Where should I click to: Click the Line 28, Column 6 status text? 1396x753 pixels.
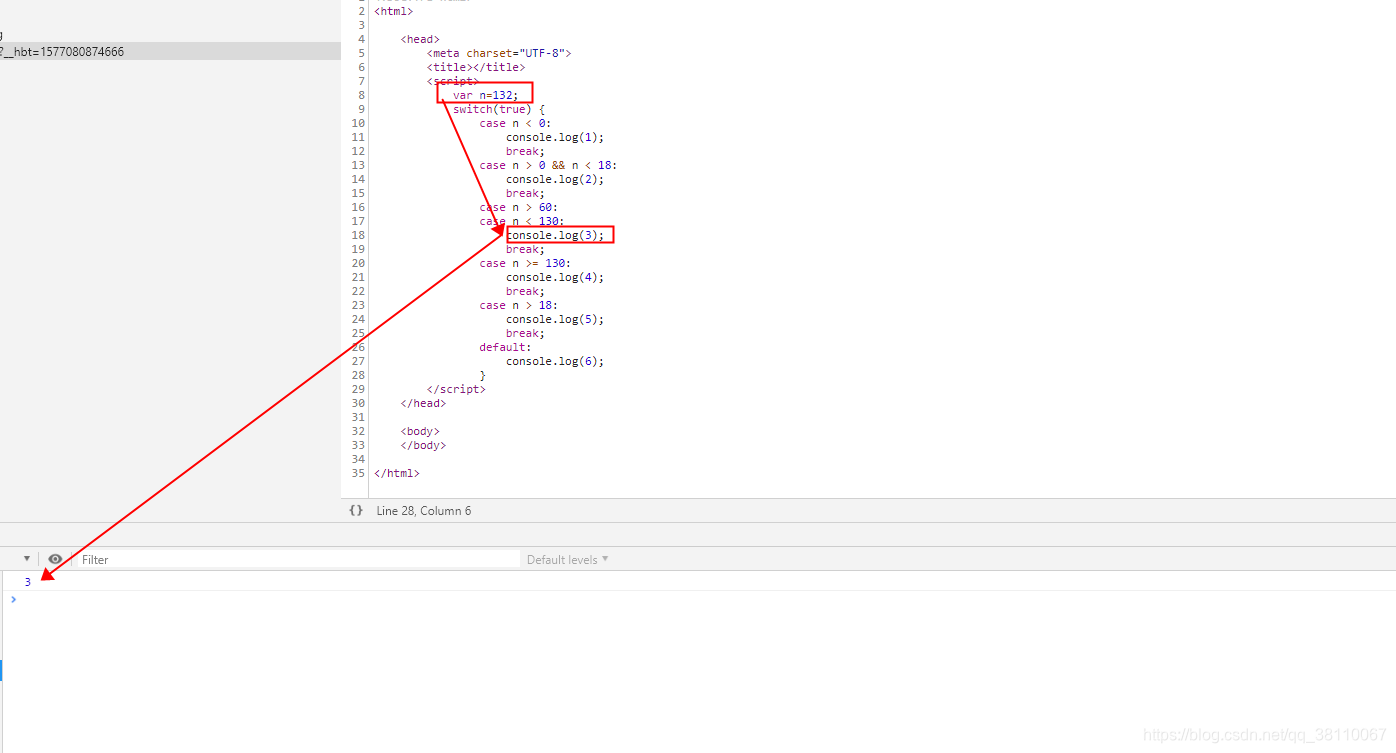pyautogui.click(x=422, y=510)
